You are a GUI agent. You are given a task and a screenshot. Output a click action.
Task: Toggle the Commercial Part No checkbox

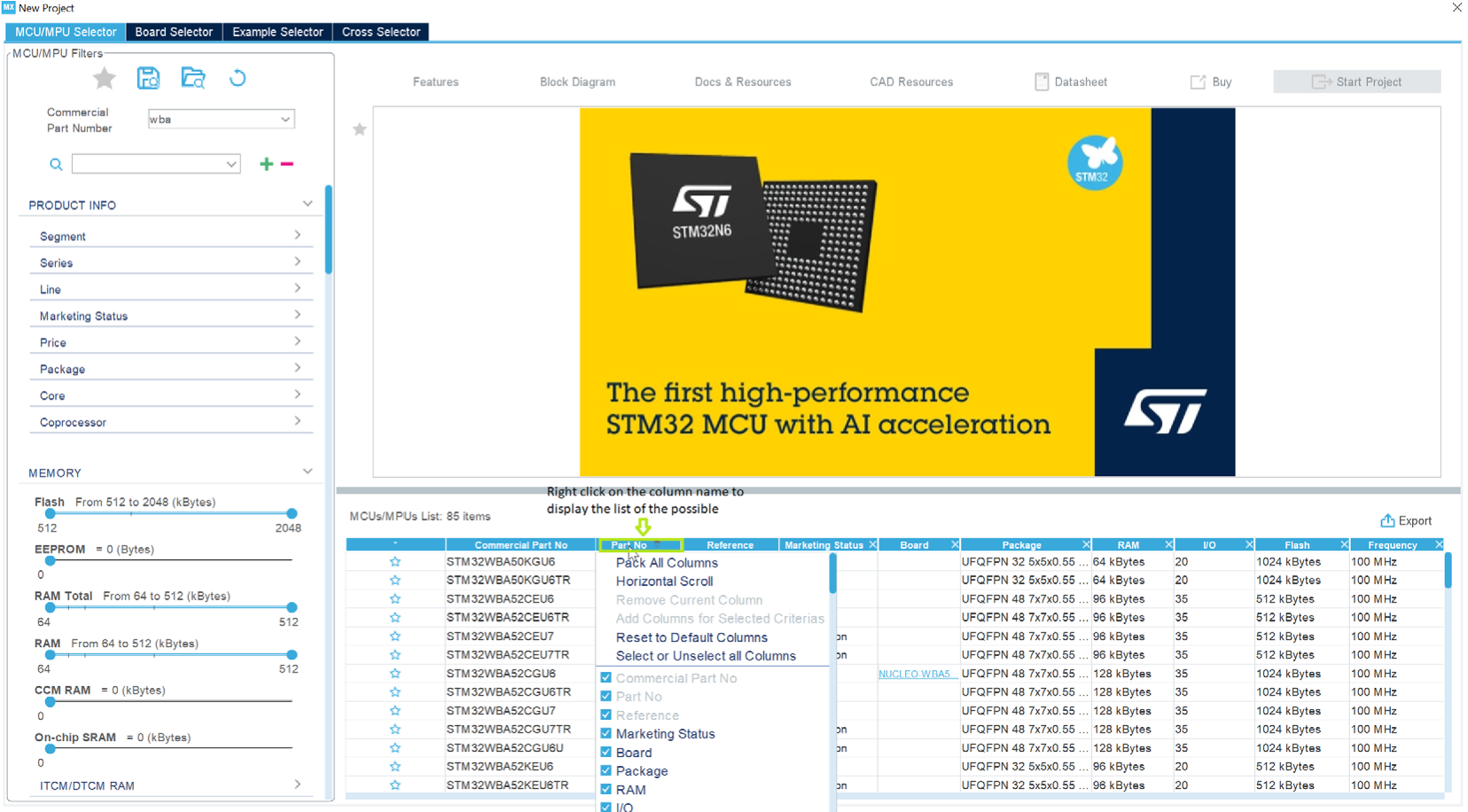[x=606, y=677]
